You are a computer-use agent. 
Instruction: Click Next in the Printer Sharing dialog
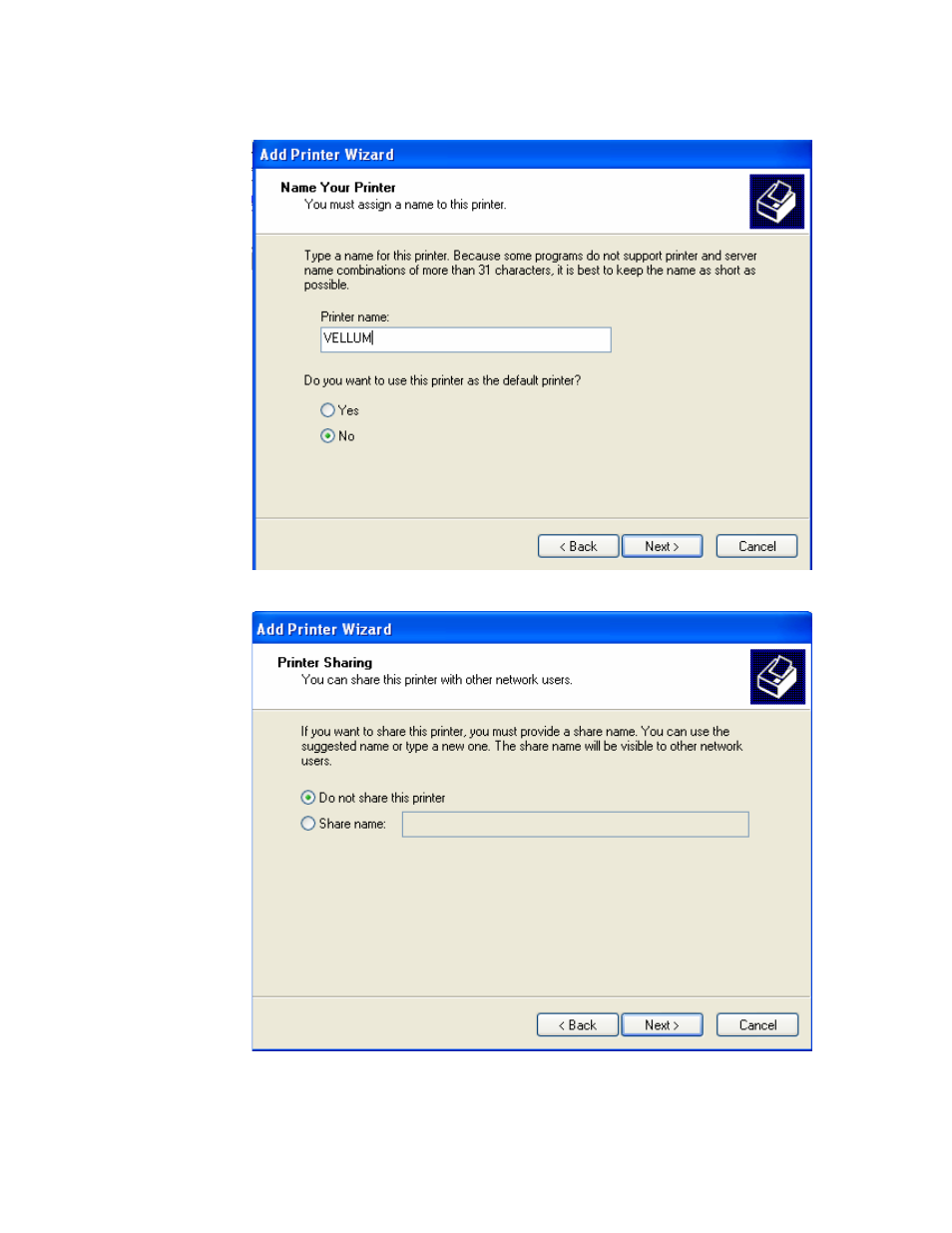(662, 1025)
